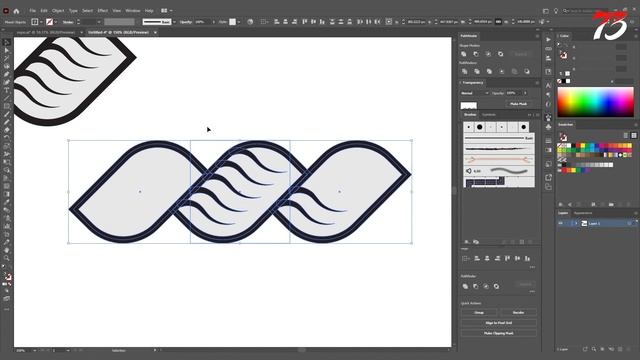Open the Window menu

(x=133, y=11)
